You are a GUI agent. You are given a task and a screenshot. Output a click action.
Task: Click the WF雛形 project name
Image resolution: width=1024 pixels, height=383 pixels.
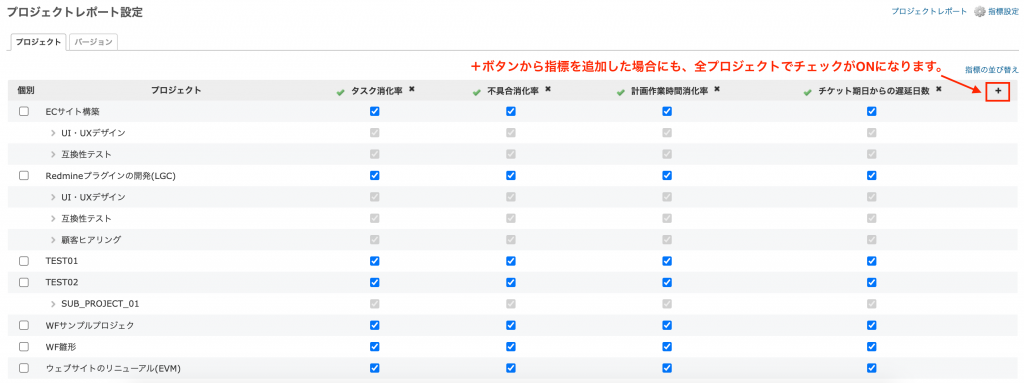click(61, 346)
